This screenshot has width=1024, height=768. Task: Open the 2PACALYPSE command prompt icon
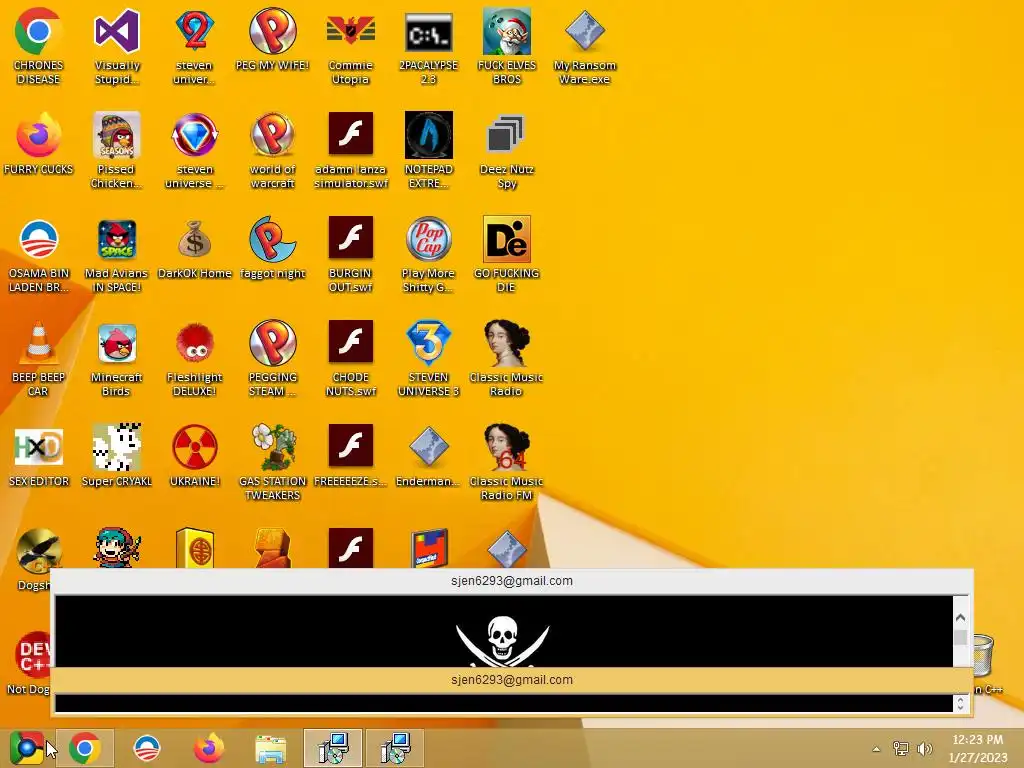tap(428, 31)
